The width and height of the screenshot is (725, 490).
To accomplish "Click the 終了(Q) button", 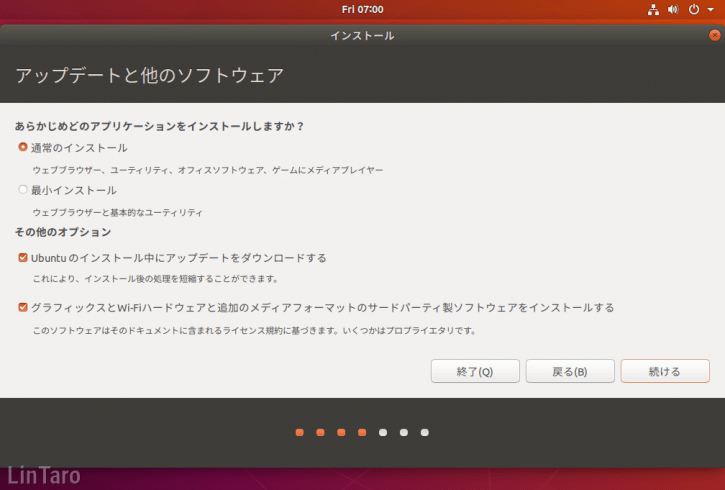I will [475, 371].
